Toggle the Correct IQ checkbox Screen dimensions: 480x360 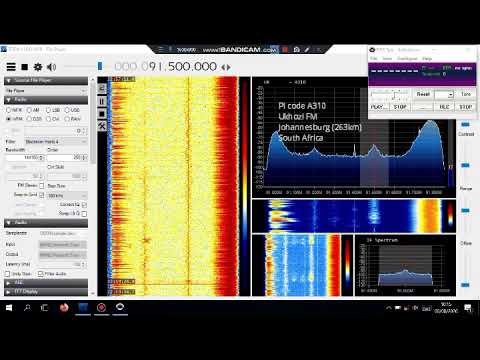[84, 204]
